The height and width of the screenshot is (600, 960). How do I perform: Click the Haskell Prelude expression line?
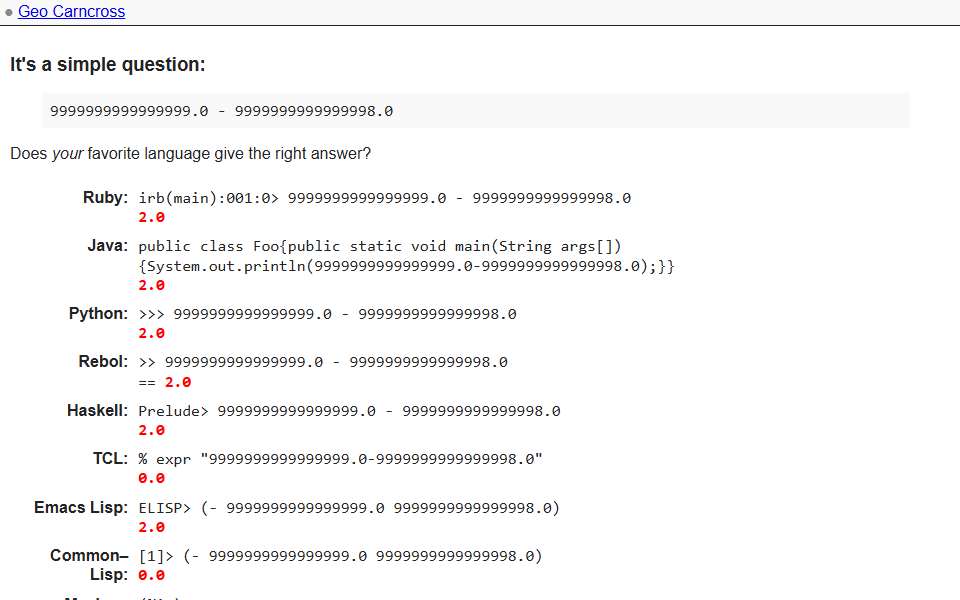coord(349,411)
